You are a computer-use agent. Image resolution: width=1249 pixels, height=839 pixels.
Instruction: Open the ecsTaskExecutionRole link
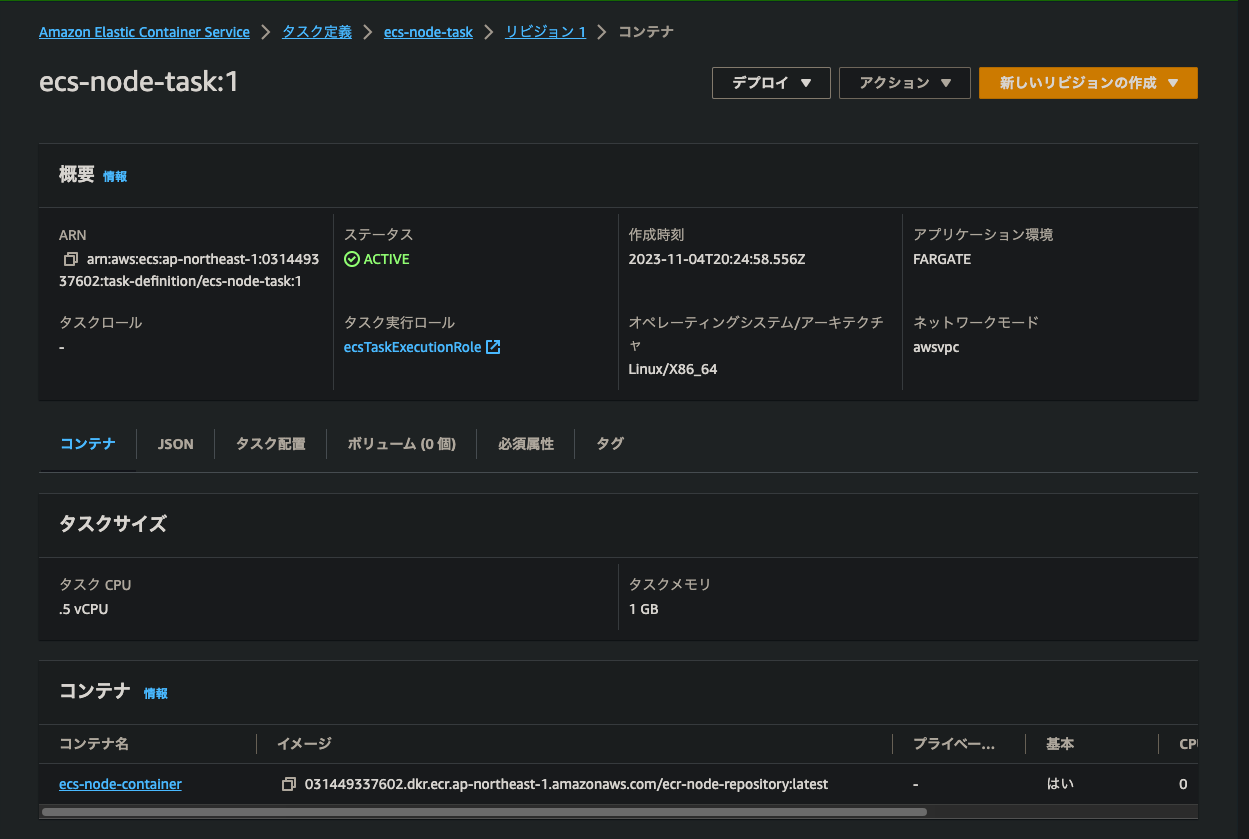click(x=412, y=347)
